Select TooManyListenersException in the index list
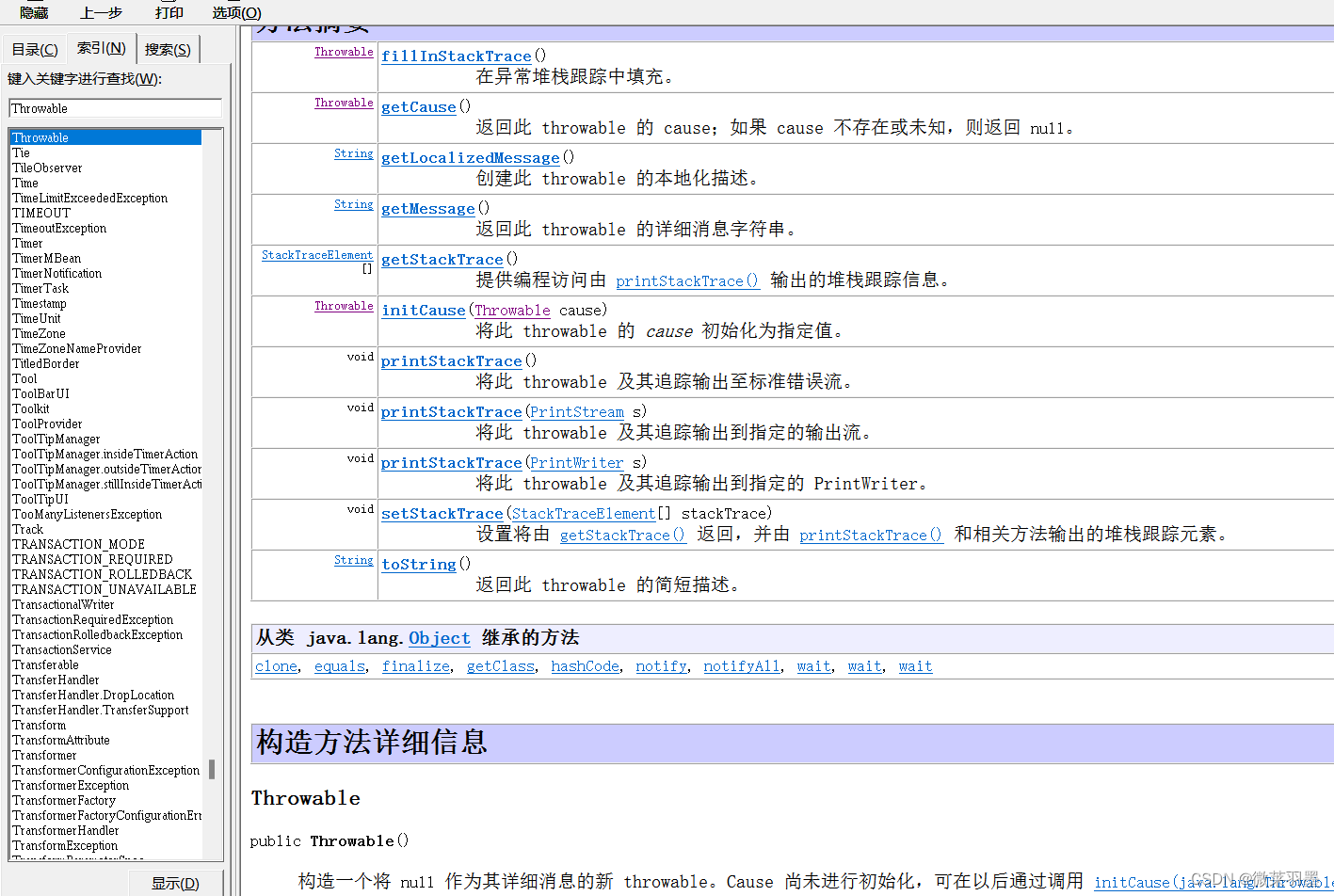The height and width of the screenshot is (896, 1334). 87,514
